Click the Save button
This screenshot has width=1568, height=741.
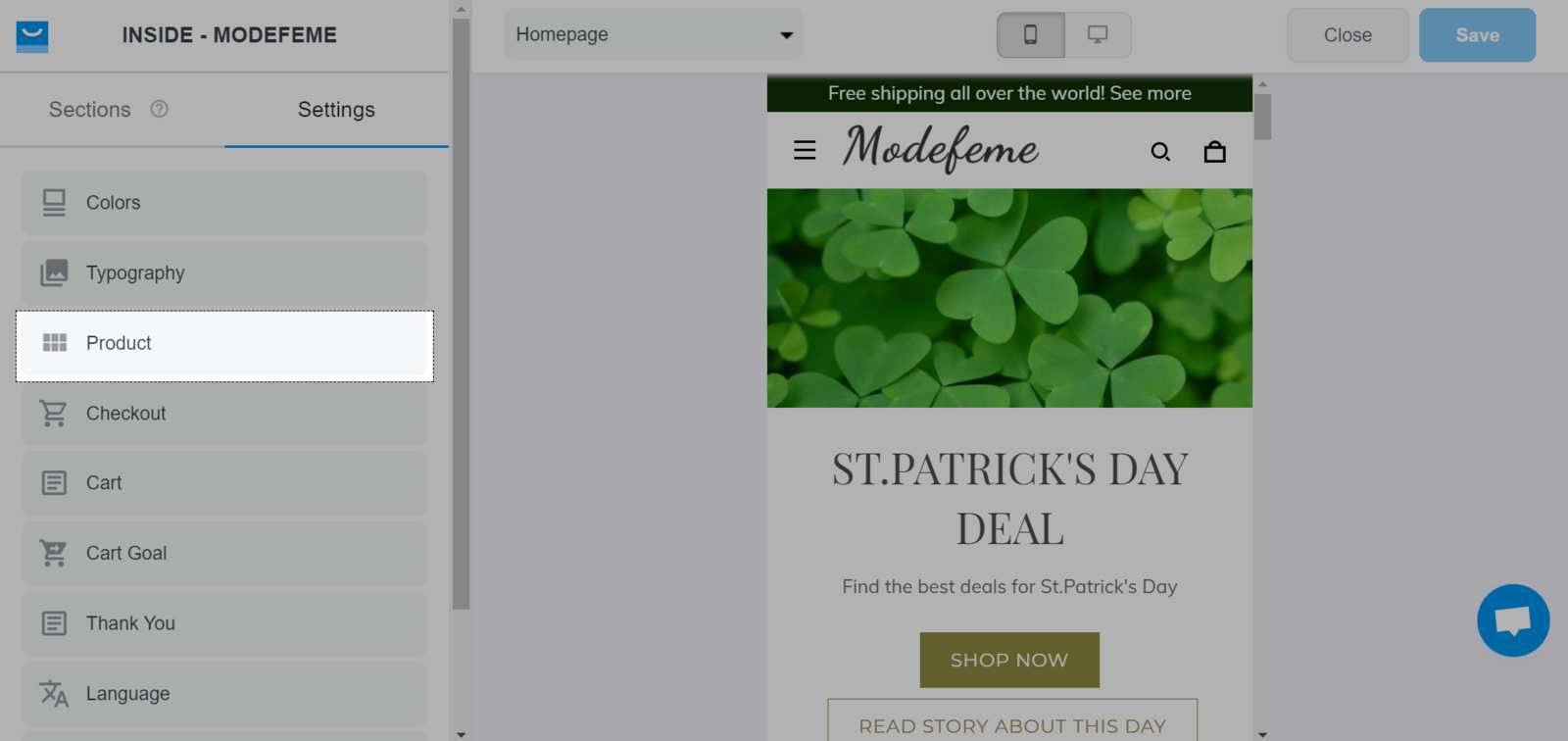click(1477, 35)
